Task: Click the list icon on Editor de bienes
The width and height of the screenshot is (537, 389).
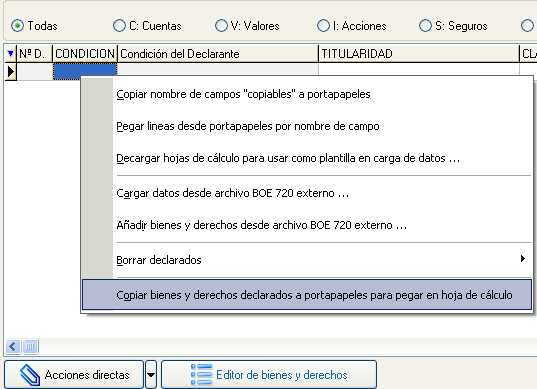Action: (202, 375)
